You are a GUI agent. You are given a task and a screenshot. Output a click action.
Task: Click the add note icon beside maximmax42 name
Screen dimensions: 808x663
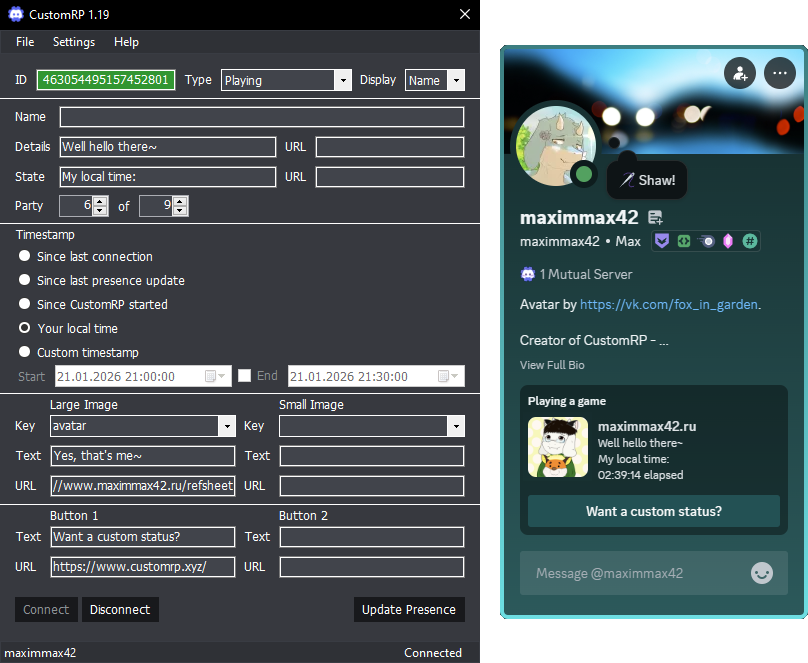(x=655, y=218)
